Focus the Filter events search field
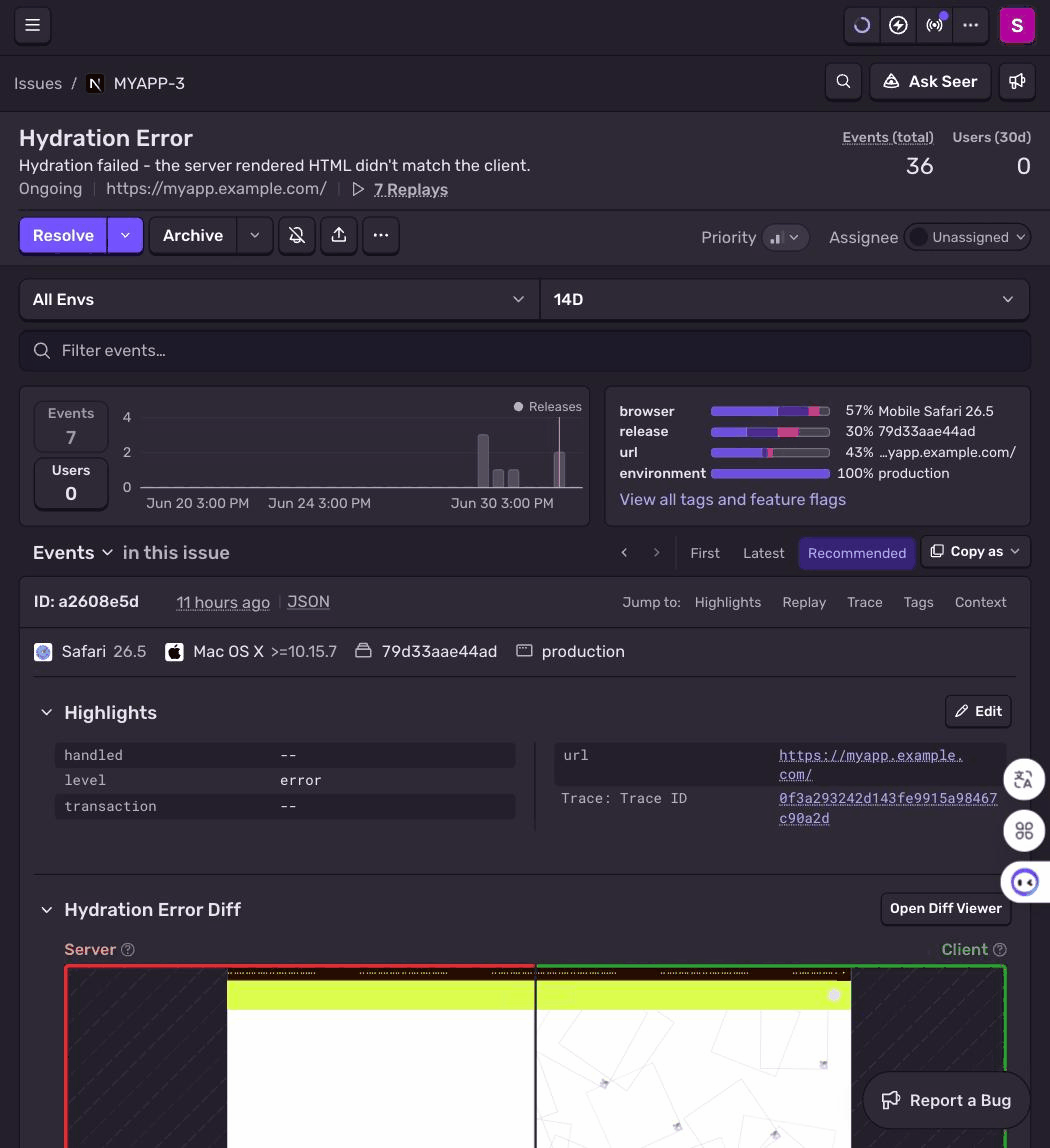 coord(525,351)
